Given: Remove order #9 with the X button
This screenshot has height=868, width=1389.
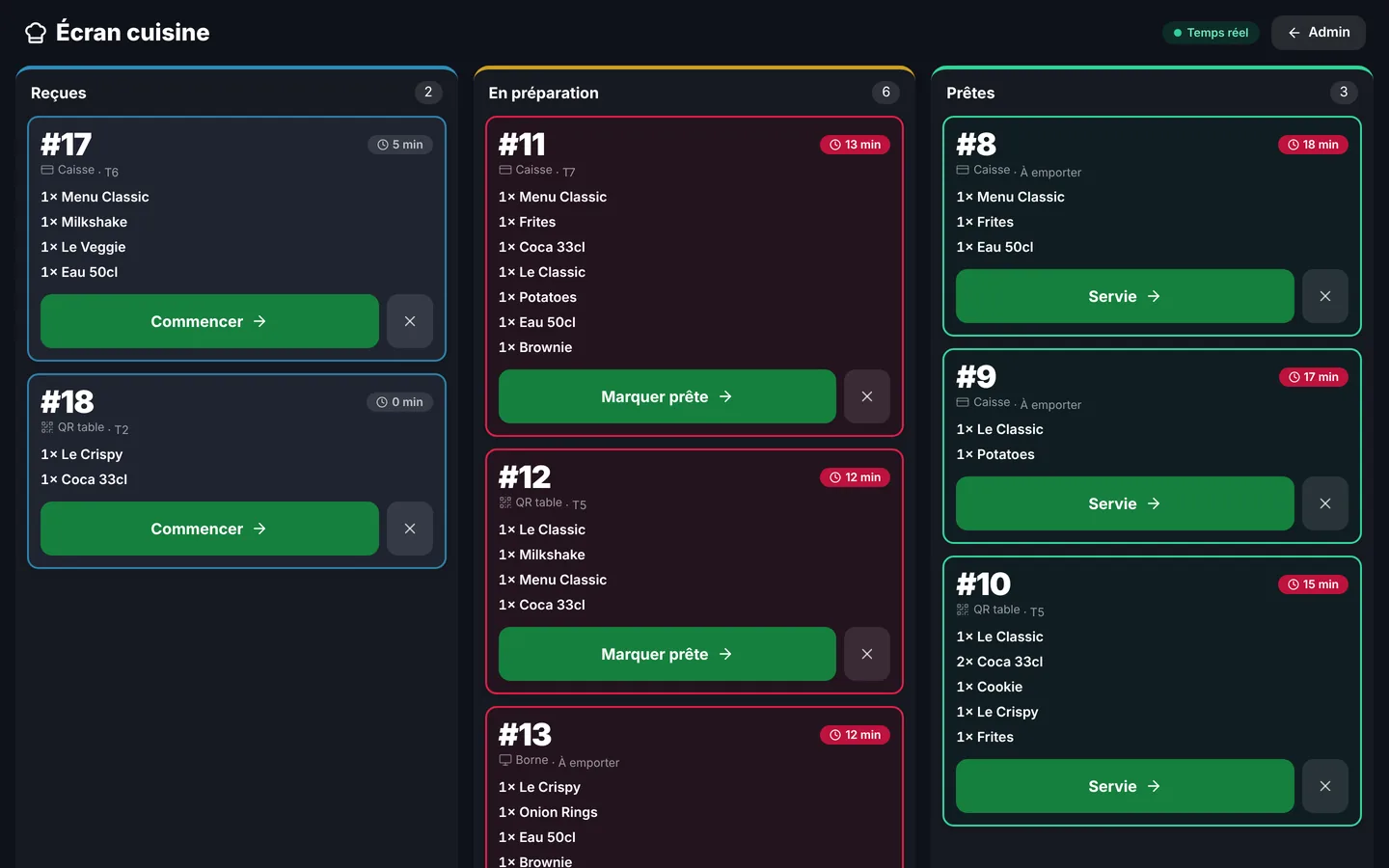Looking at the screenshot, I should click(x=1325, y=503).
